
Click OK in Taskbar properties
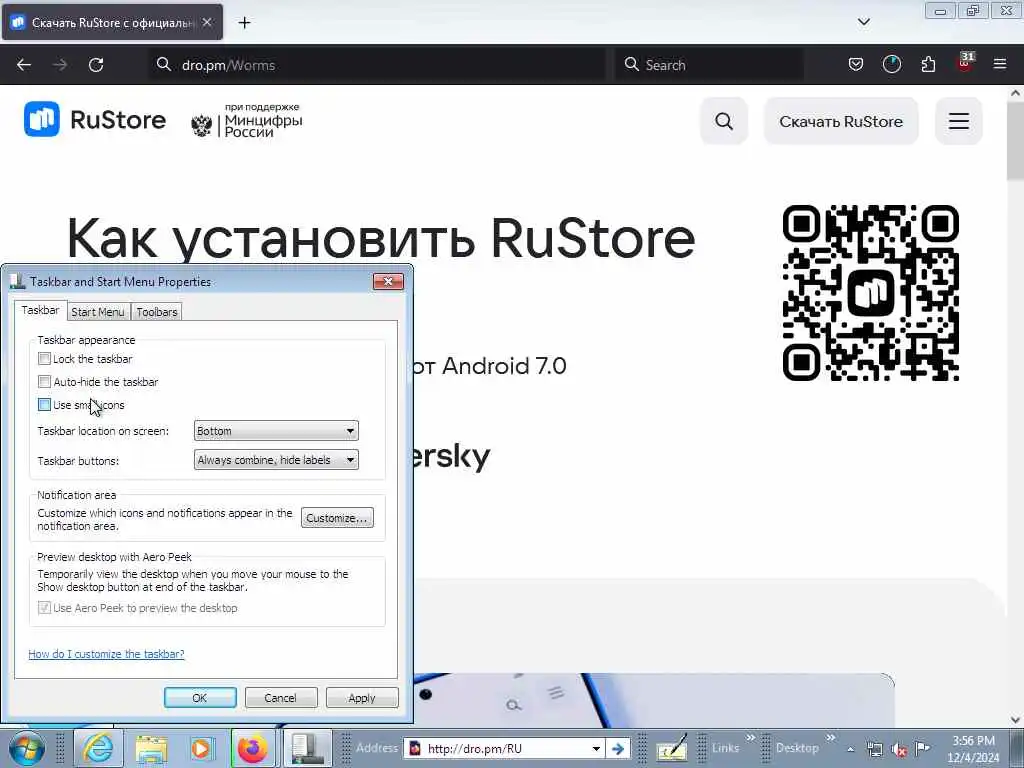(200, 697)
